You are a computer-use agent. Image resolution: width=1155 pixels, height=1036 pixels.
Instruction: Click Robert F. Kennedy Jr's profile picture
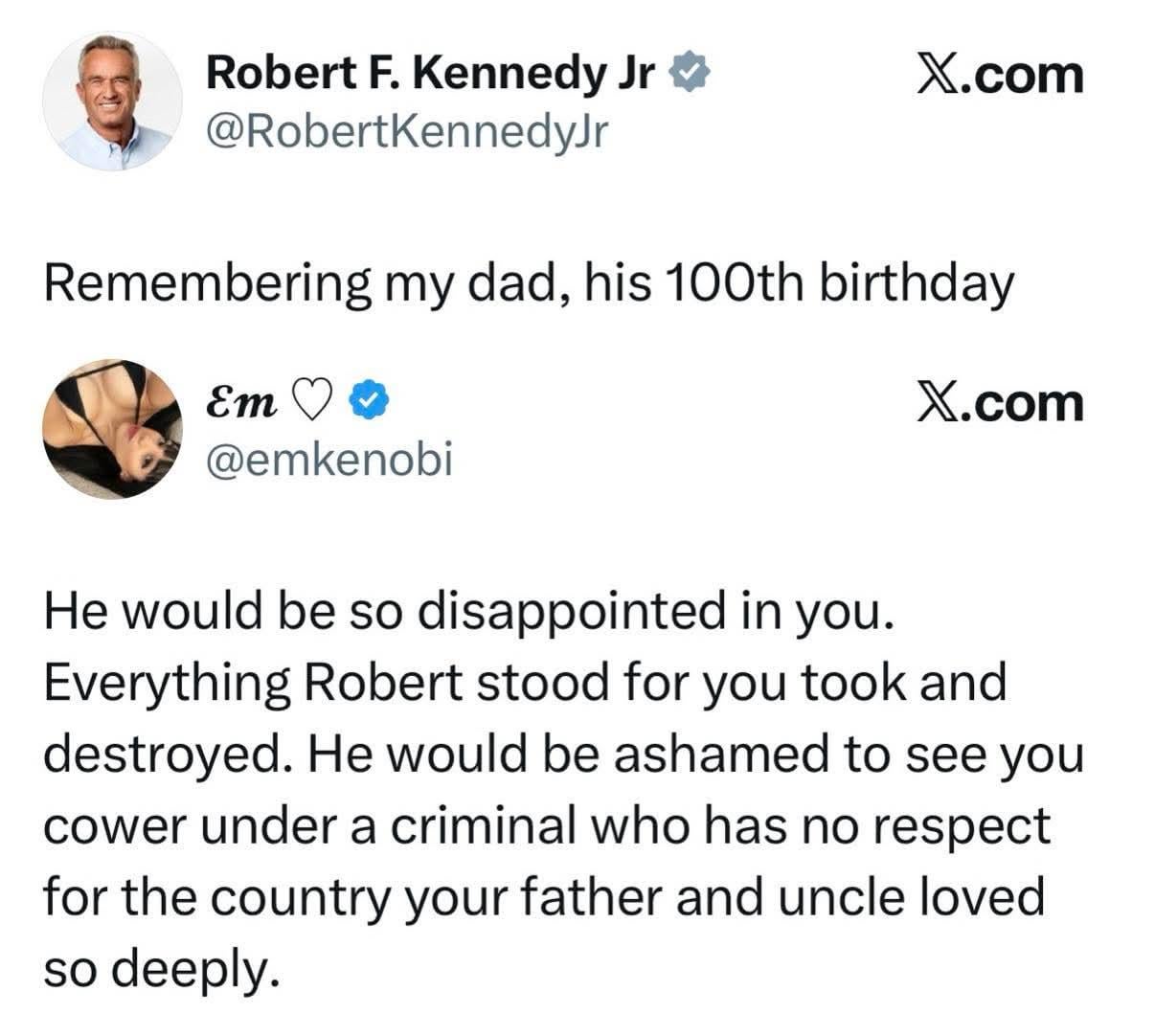pyautogui.click(x=112, y=103)
